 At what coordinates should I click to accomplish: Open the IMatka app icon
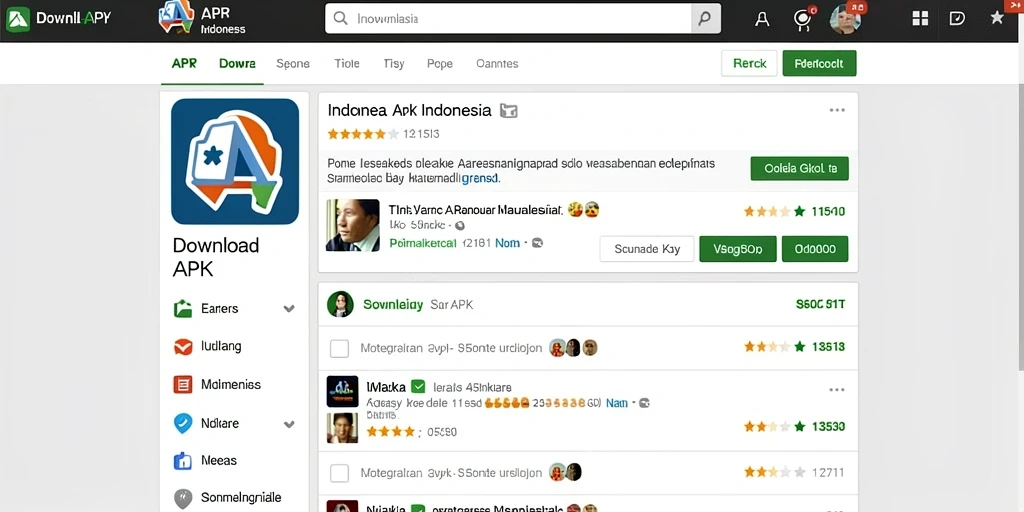point(342,391)
